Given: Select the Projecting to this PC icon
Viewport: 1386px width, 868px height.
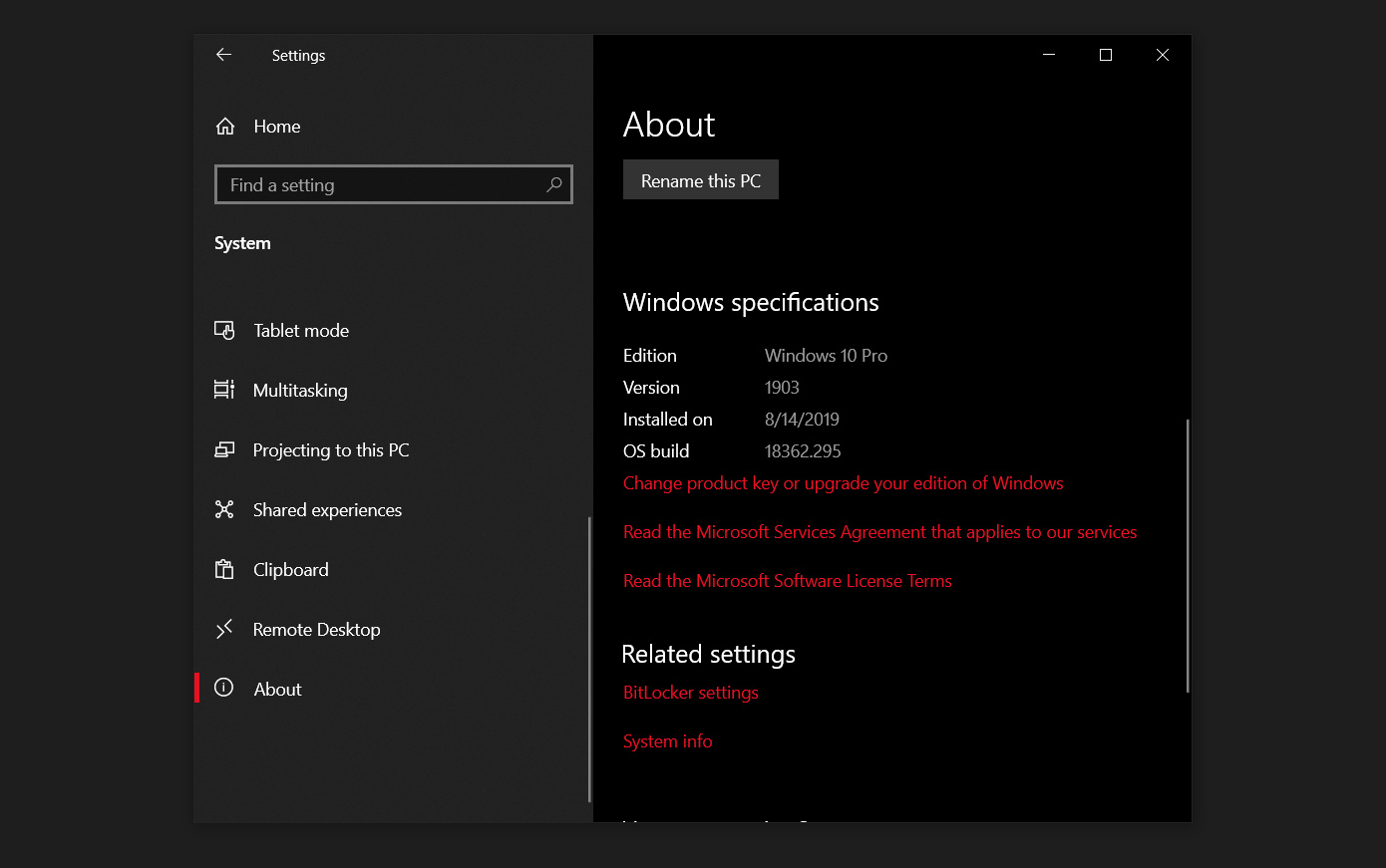Looking at the screenshot, I should pyautogui.click(x=224, y=449).
